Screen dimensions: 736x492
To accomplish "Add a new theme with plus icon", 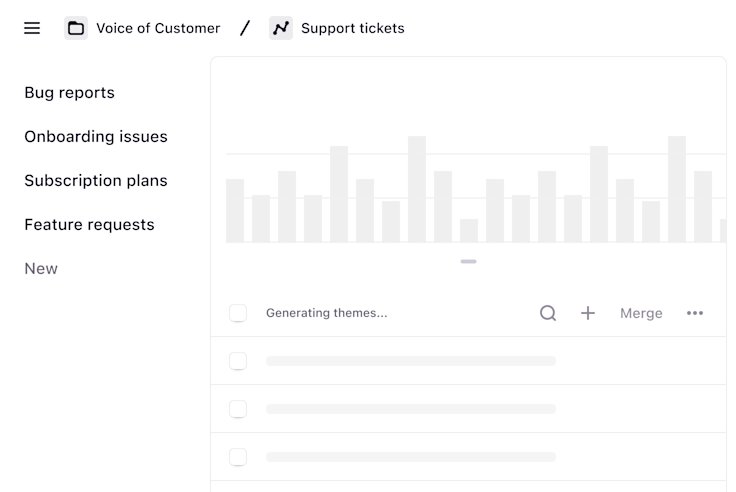I will pyautogui.click(x=588, y=313).
